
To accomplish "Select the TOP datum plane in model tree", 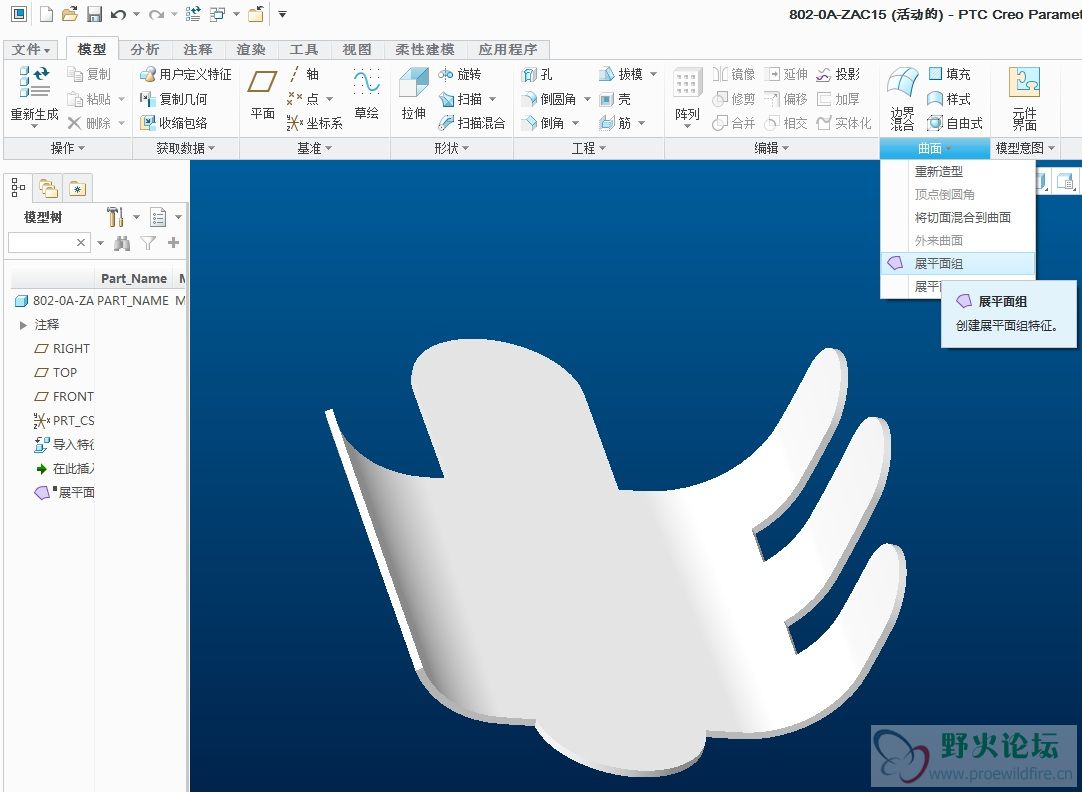I will (x=56, y=373).
